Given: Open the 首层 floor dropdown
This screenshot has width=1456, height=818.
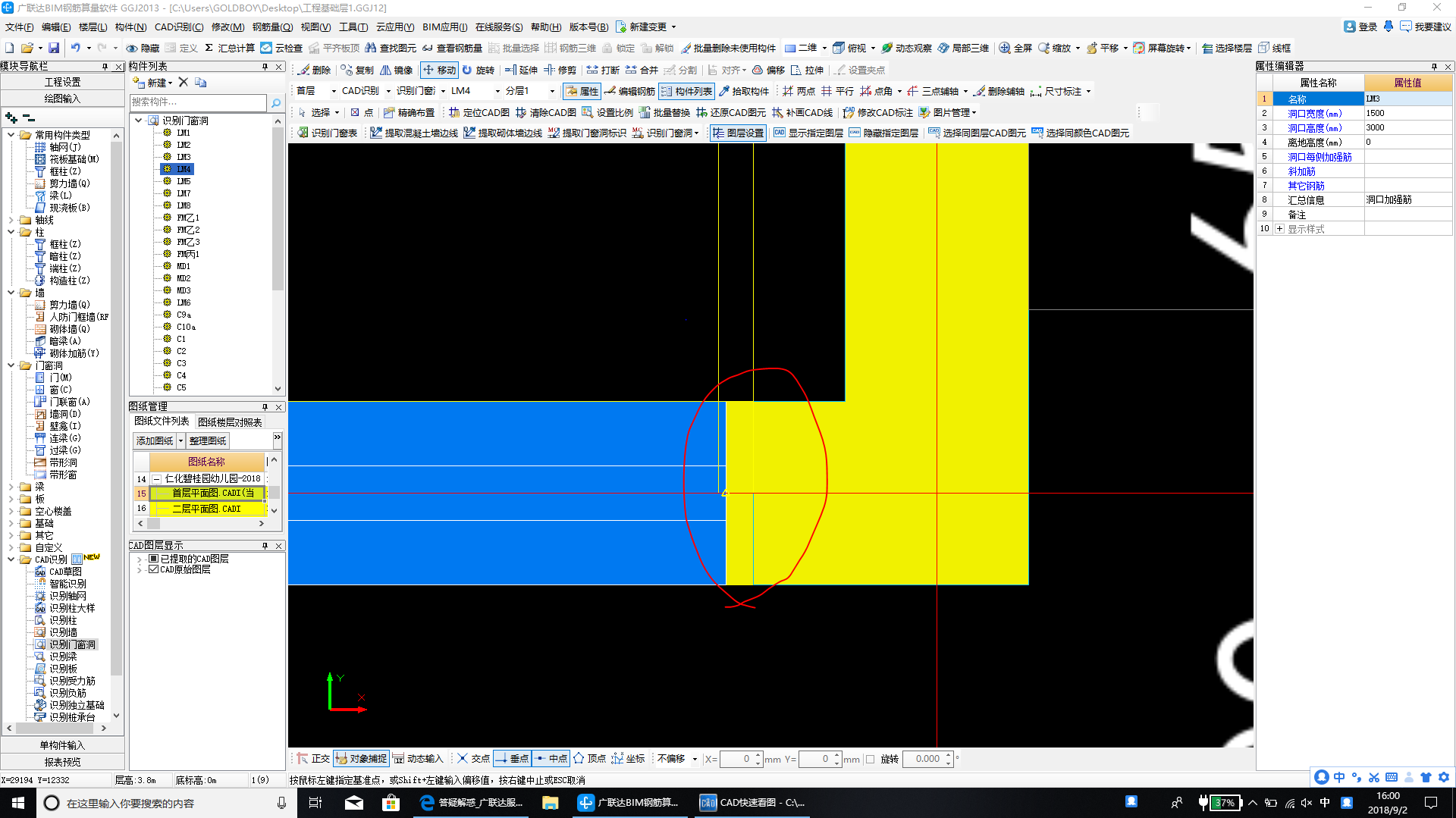Looking at the screenshot, I should click(x=333, y=91).
